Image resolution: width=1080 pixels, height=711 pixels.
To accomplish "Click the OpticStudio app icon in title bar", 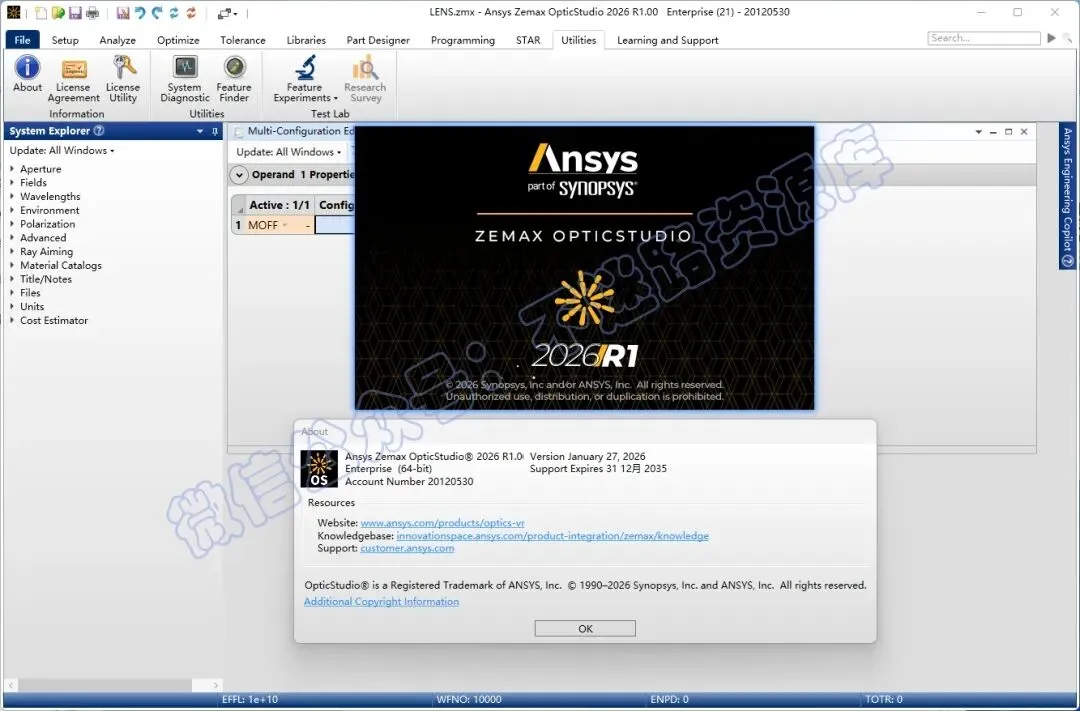I will tap(13, 12).
